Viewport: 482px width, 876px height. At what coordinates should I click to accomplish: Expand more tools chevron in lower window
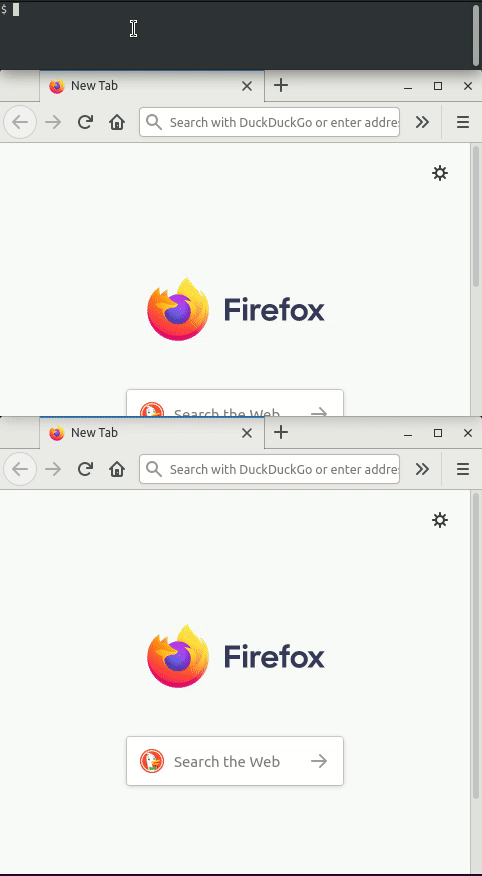click(x=422, y=468)
